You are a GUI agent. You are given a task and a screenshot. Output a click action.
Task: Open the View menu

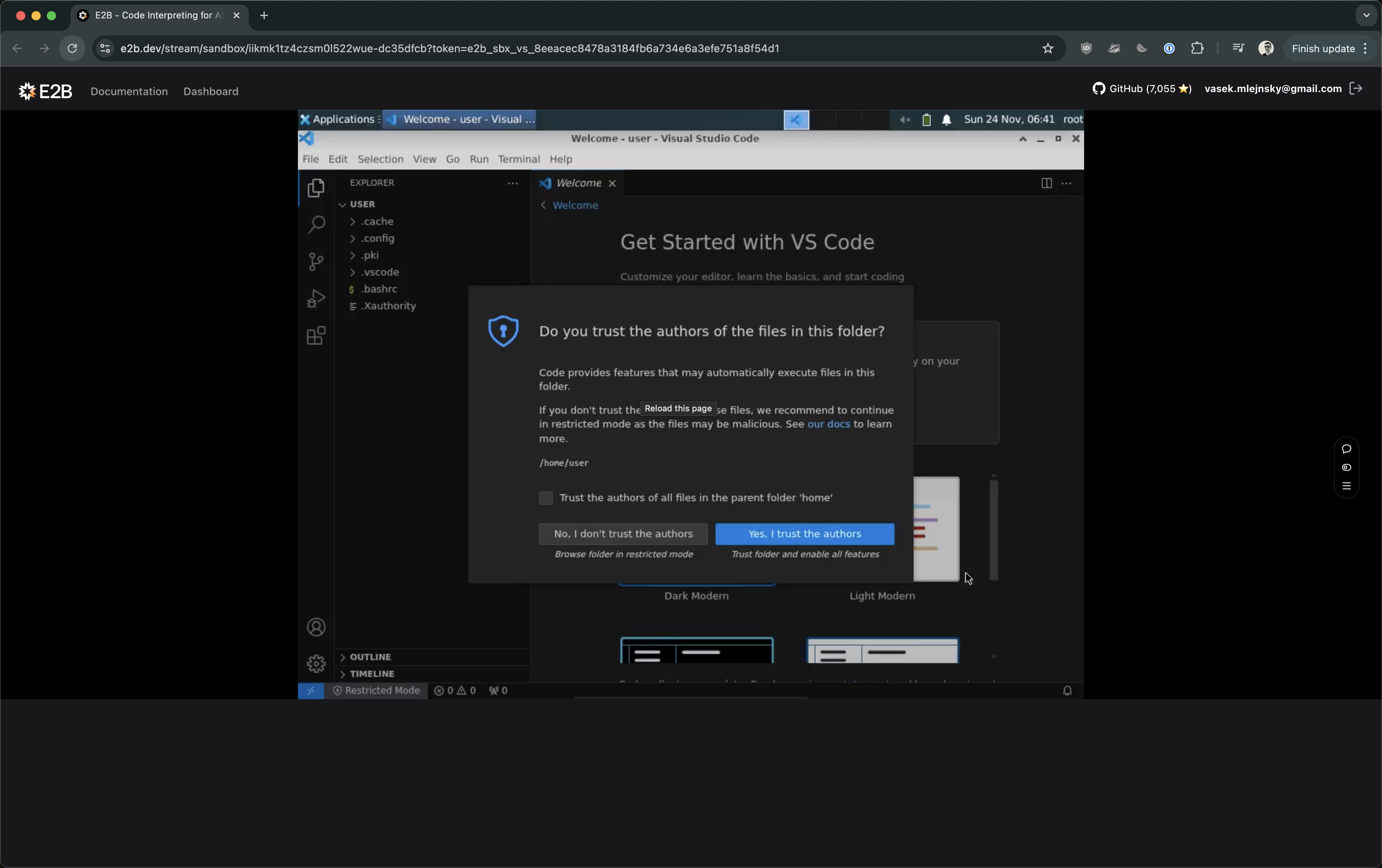pos(424,159)
